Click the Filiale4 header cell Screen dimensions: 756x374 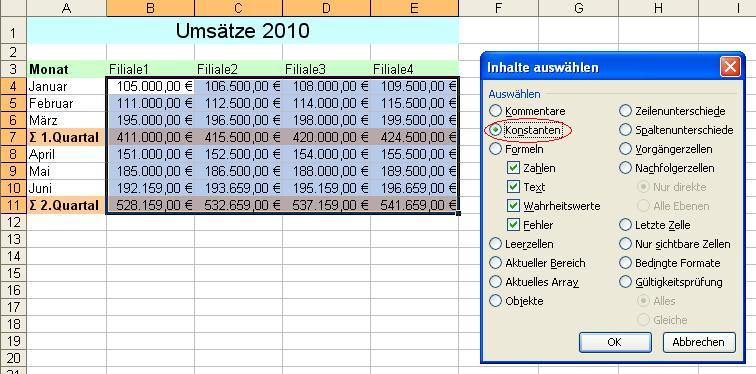click(x=415, y=69)
